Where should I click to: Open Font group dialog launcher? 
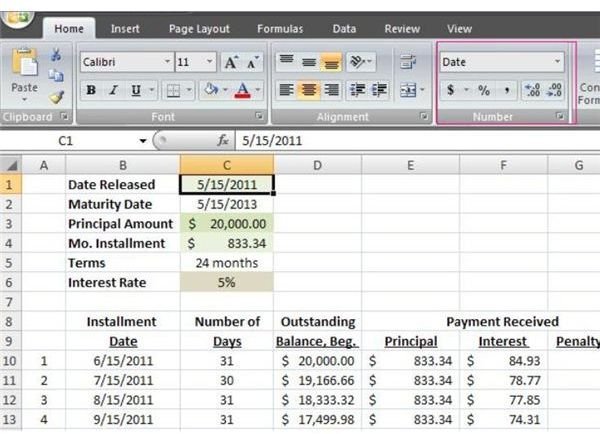(x=259, y=116)
